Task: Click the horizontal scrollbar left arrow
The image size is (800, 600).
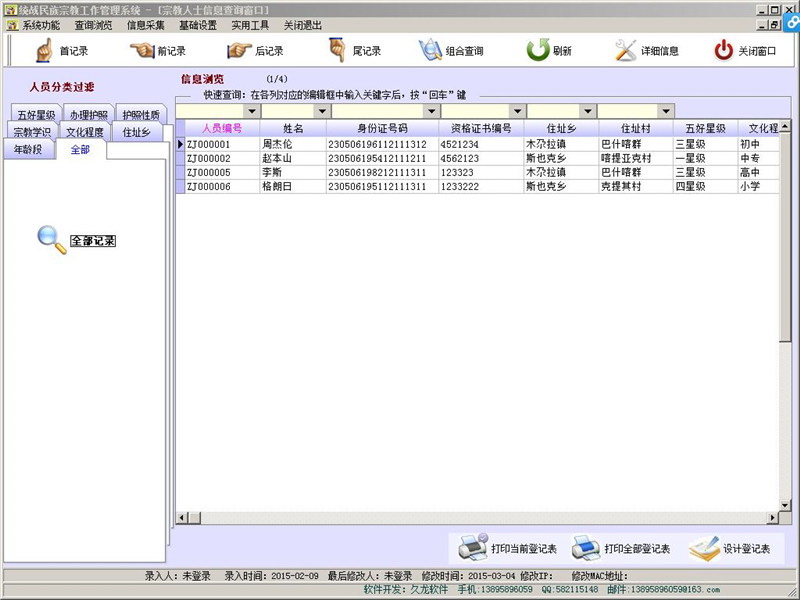Action: coord(181,518)
